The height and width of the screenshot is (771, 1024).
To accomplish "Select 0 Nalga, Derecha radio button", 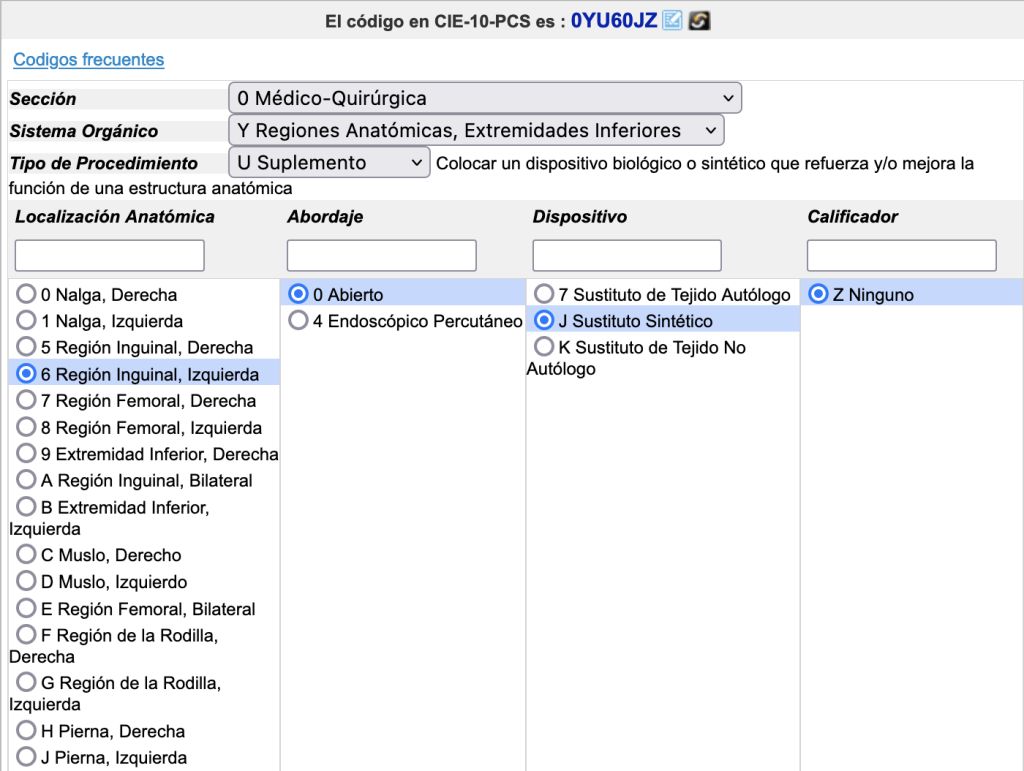I will coord(27,294).
